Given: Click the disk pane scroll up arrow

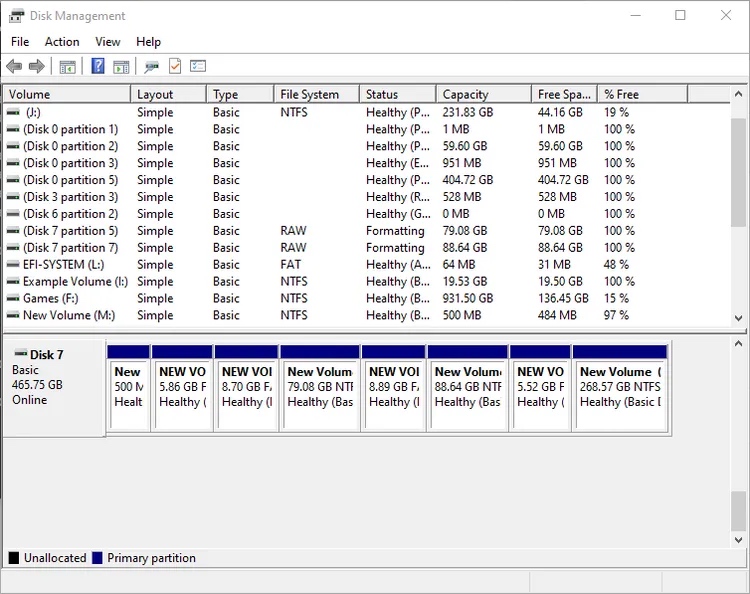Looking at the screenshot, I should pos(739,343).
